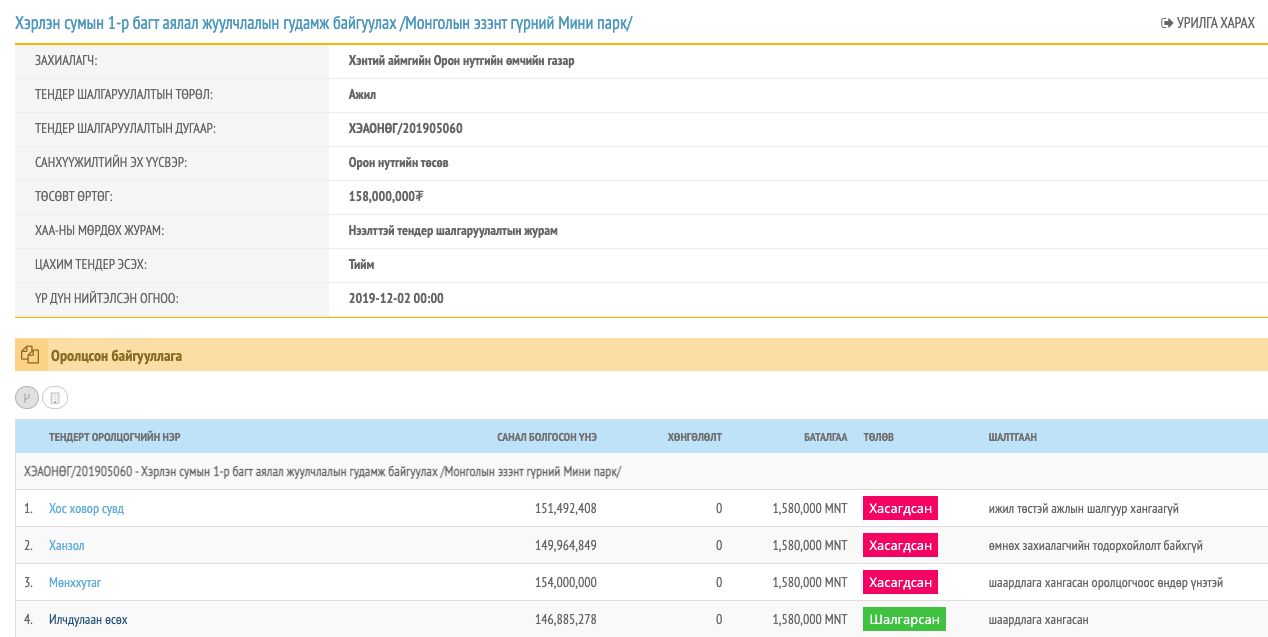Click the ruble-sign round toggle button
Screen dimensions: 1268x637
tap(27, 398)
